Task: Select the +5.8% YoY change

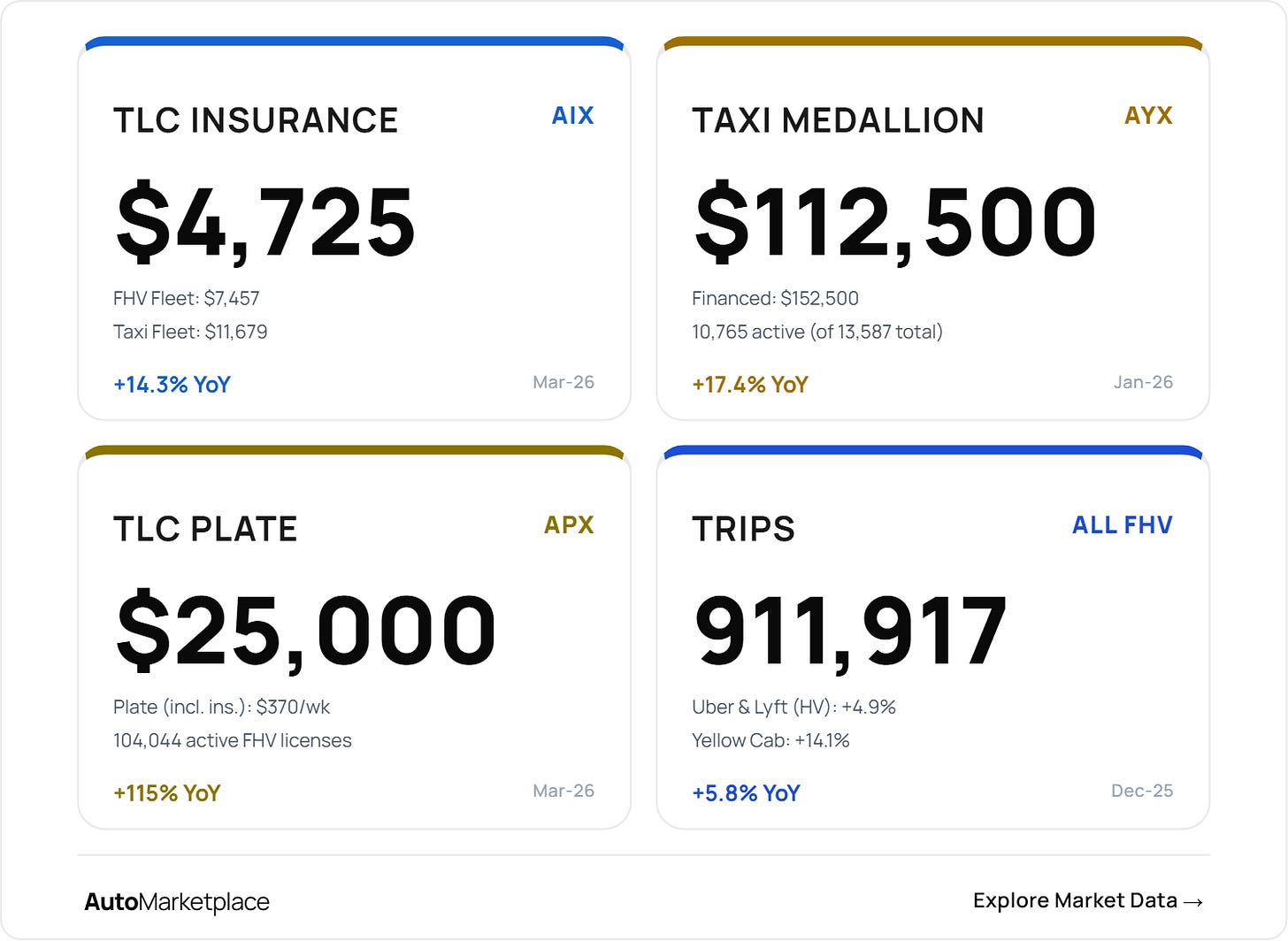Action: coord(746,793)
